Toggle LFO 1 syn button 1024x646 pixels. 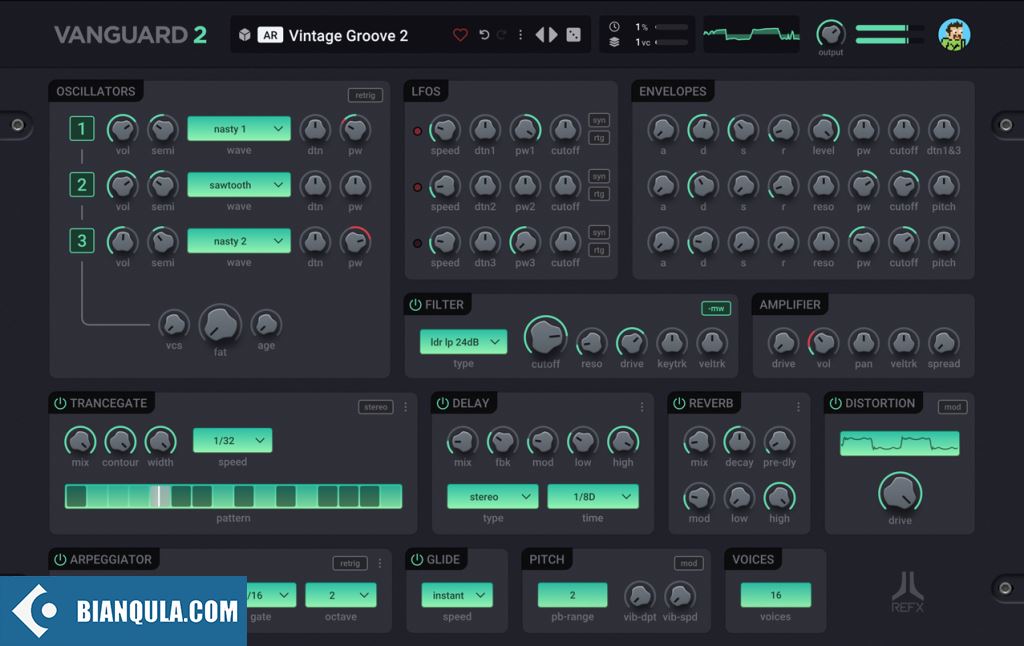pos(599,120)
